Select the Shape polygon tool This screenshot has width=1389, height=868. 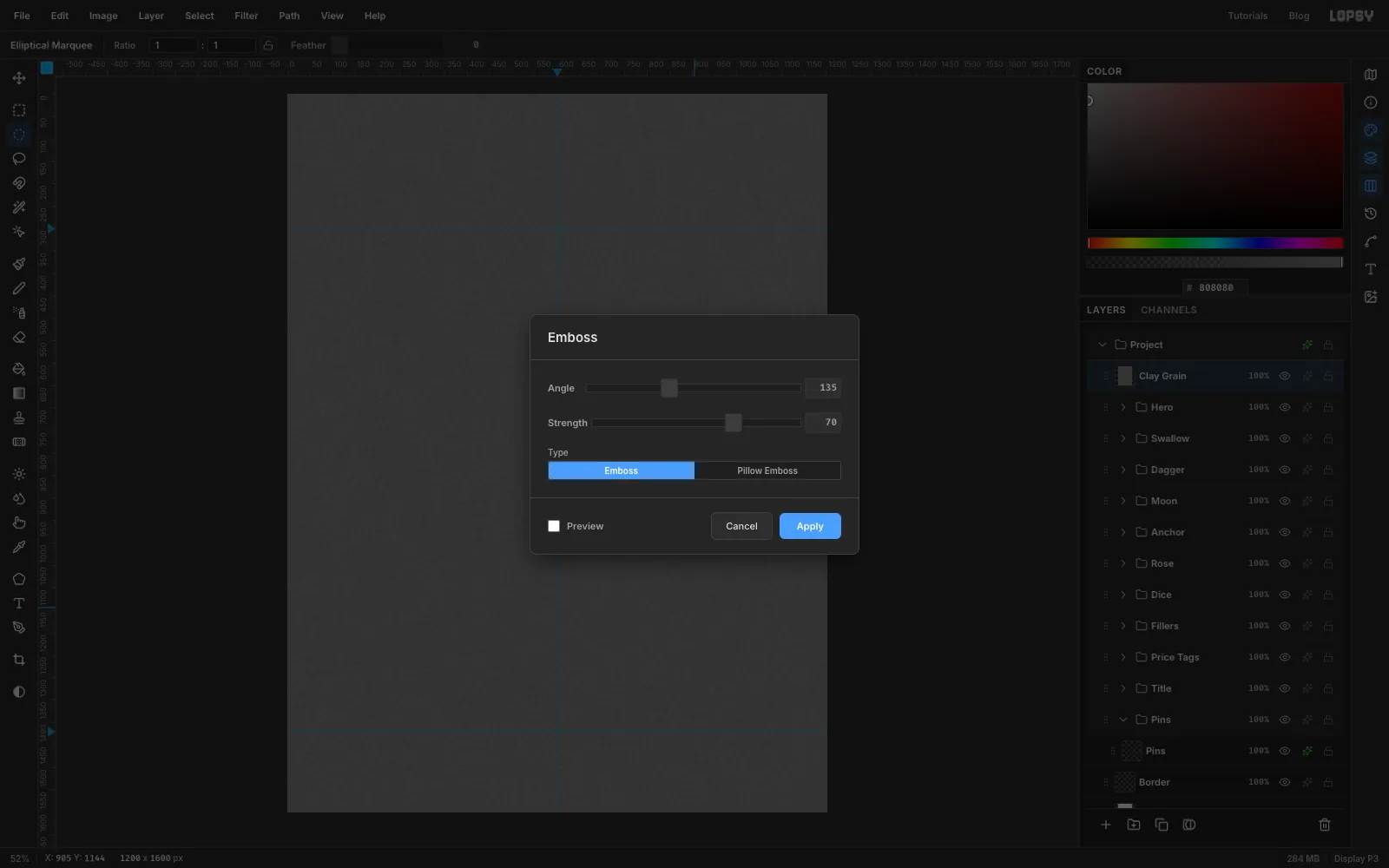click(x=19, y=579)
